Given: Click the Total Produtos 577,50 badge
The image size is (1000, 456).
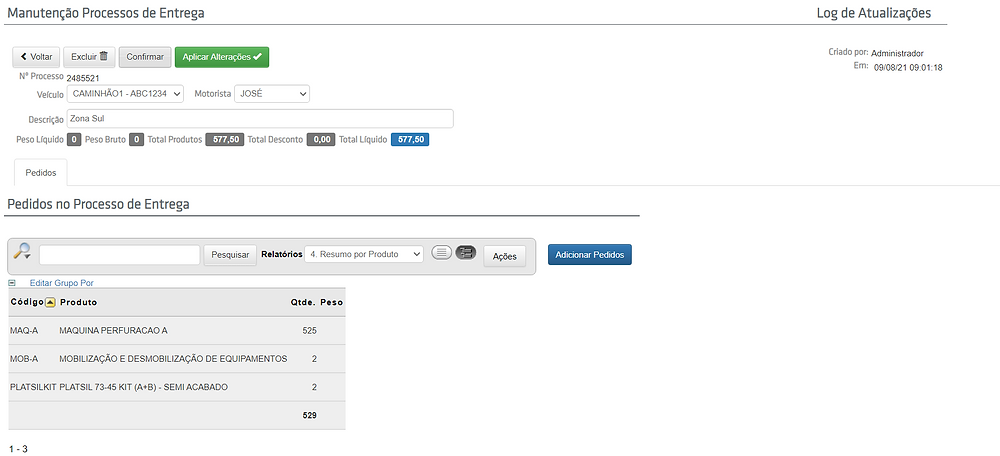Looking at the screenshot, I should click(224, 140).
